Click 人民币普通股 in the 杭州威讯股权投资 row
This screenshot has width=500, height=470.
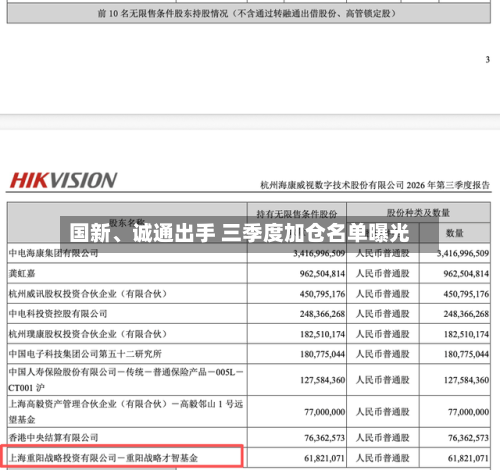383,294
